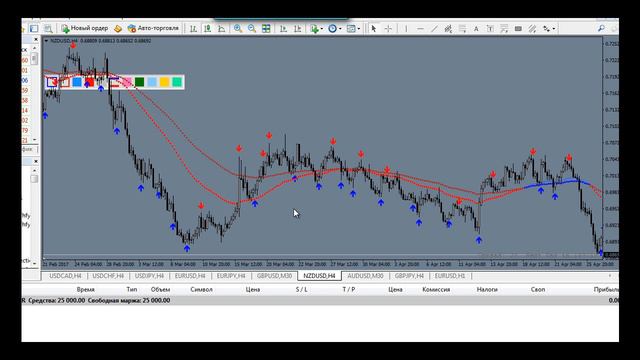Expand the Arrows objects dropdown

(553, 29)
